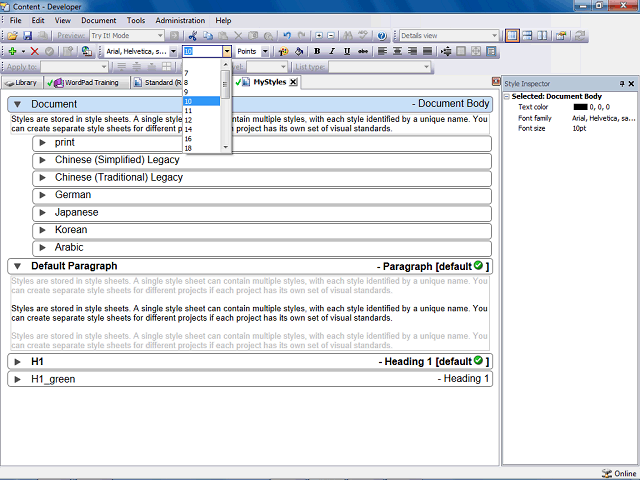Pin the Style Inspector panel
The width and height of the screenshot is (640, 480).
tap(622, 84)
